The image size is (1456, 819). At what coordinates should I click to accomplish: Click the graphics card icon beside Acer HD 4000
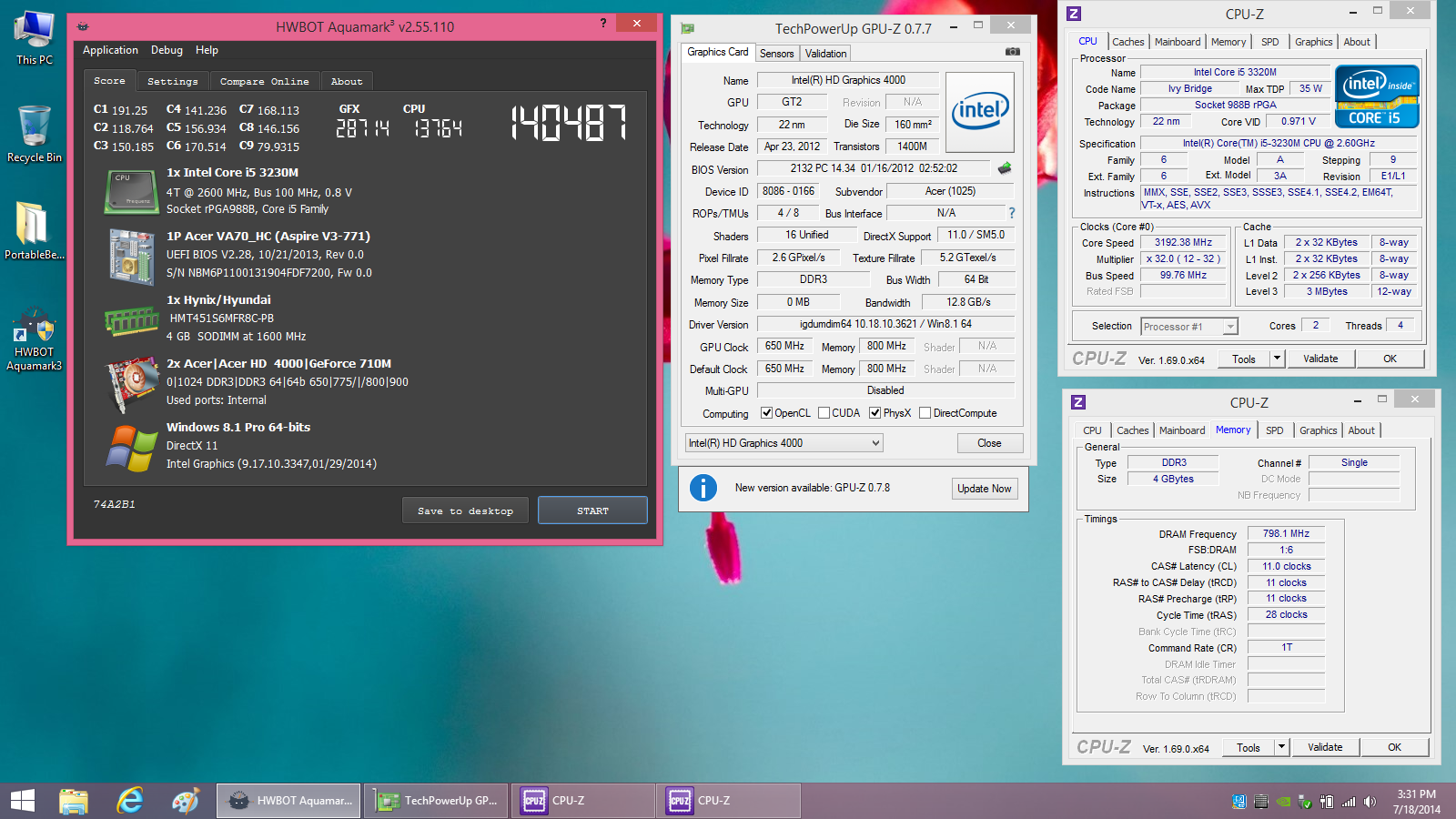131,386
